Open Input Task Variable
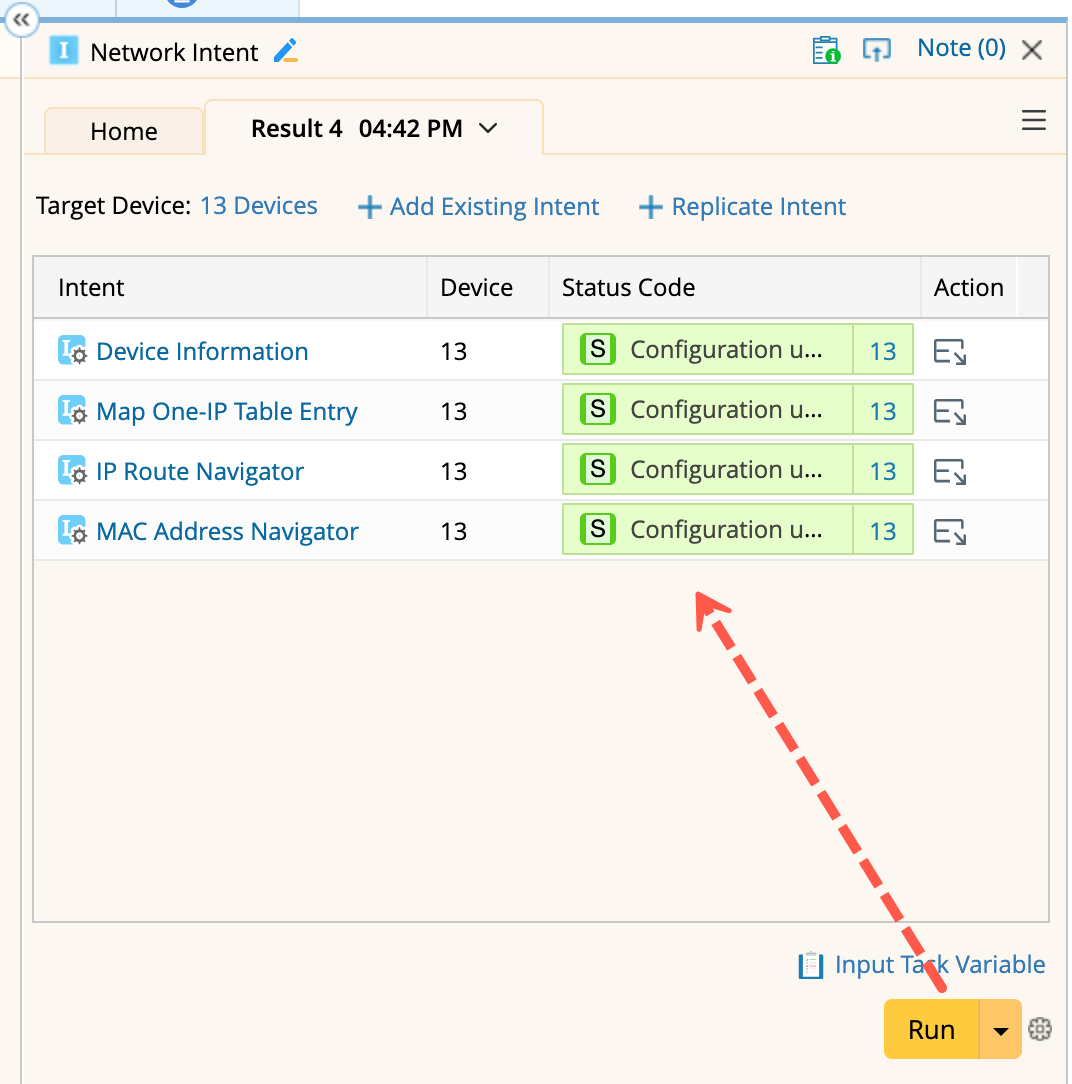Screen dimensions: 1072x1084 point(939,964)
